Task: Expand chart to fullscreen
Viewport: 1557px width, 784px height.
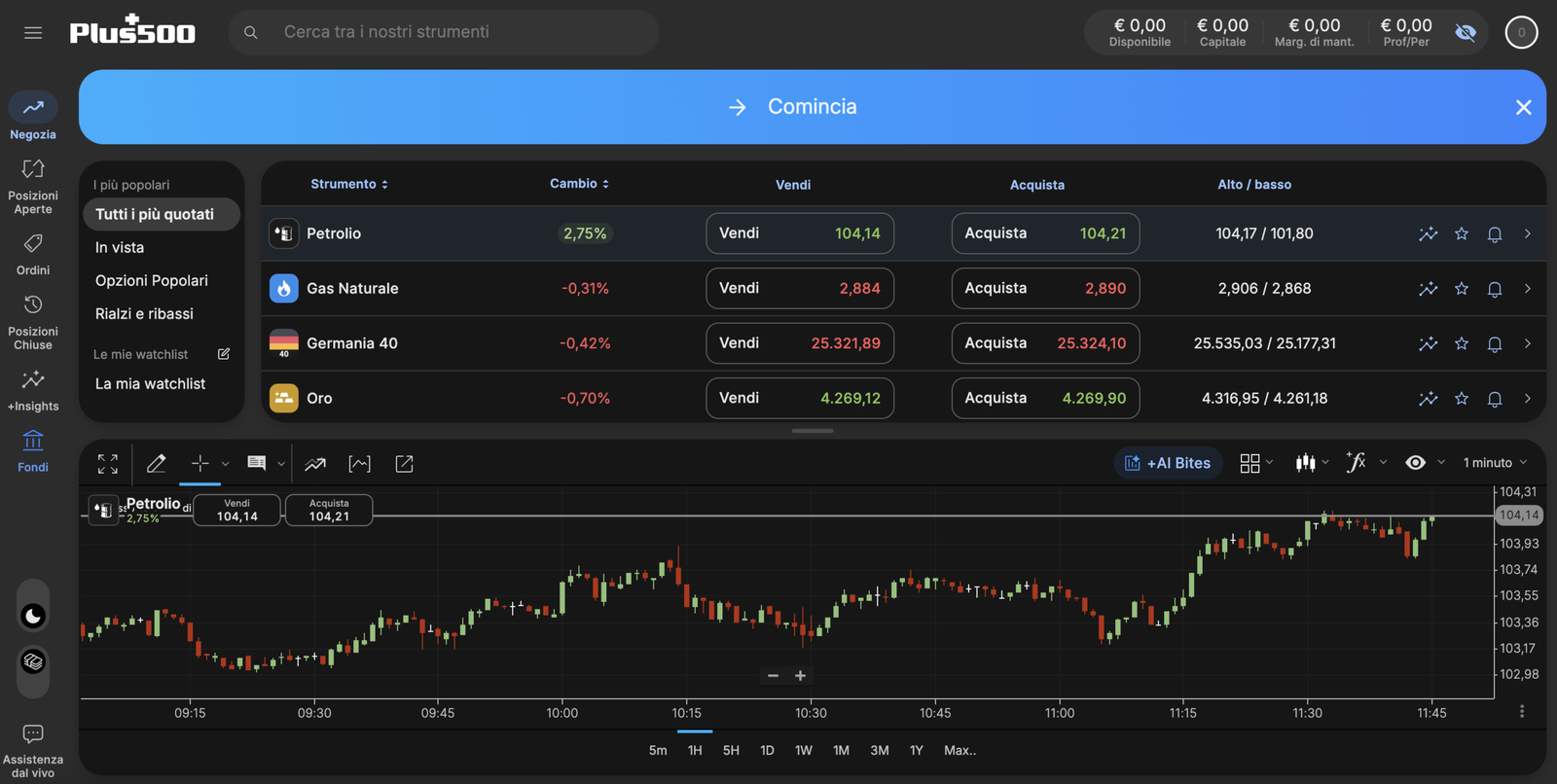Action: 108,464
